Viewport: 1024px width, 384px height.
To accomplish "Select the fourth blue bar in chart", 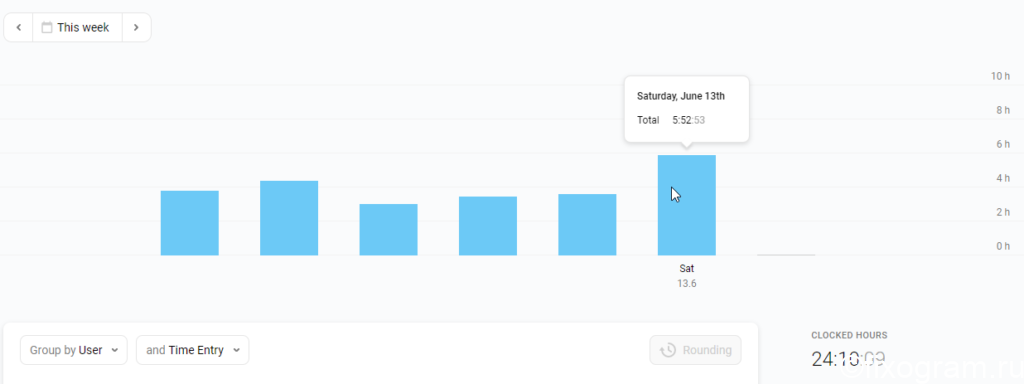I will tap(488, 226).
